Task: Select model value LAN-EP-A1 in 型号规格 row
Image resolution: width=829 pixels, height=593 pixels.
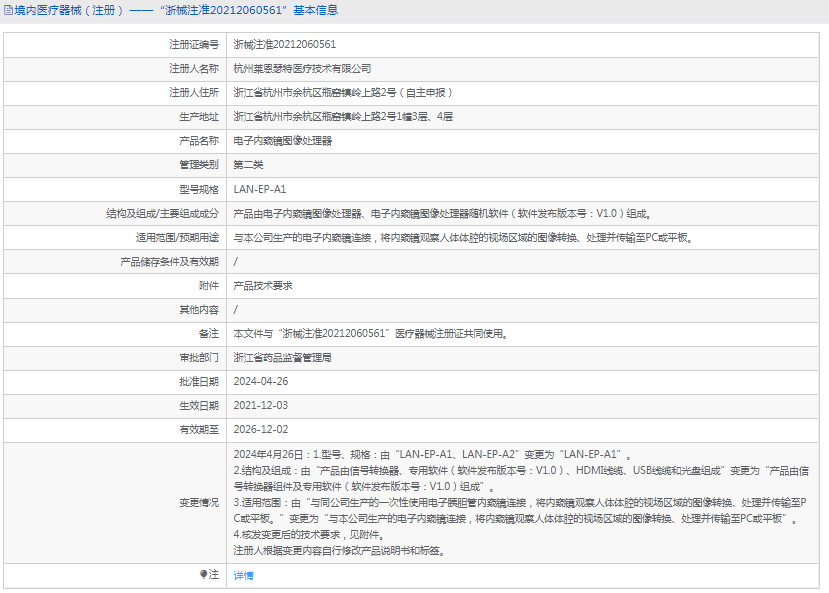Action: pos(260,189)
